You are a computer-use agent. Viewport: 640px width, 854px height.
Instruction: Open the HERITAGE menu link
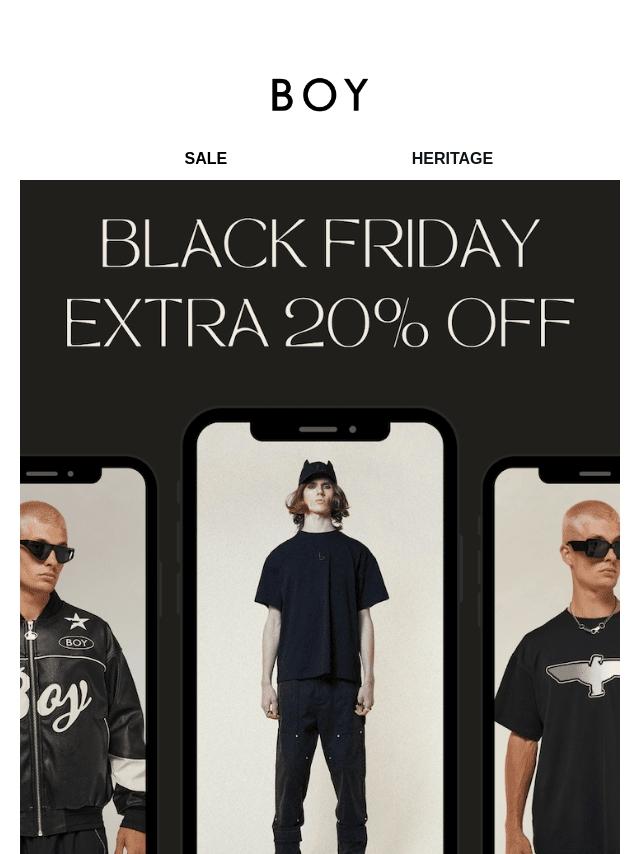click(452, 158)
